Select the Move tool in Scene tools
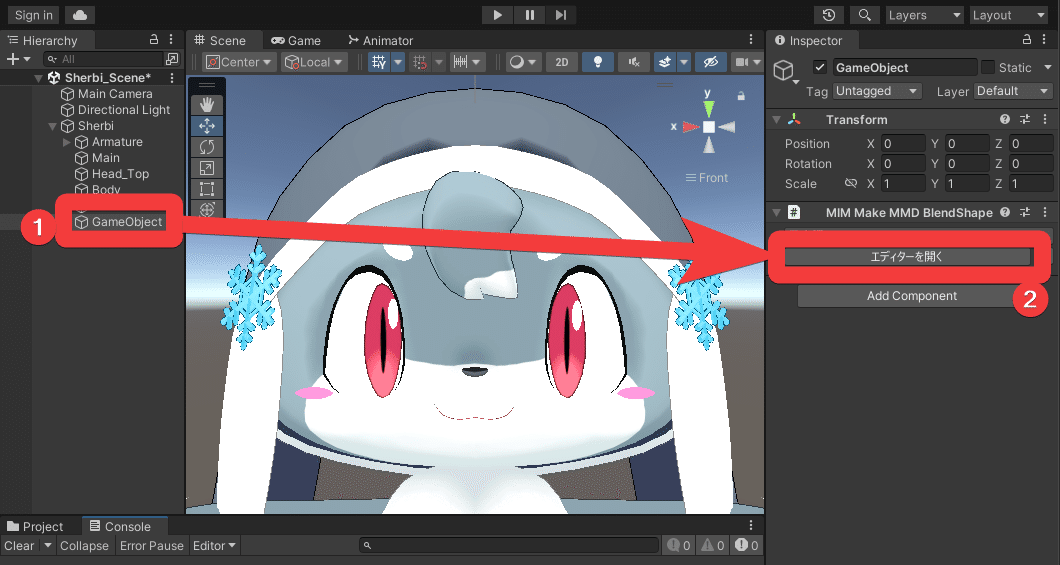 (207, 126)
